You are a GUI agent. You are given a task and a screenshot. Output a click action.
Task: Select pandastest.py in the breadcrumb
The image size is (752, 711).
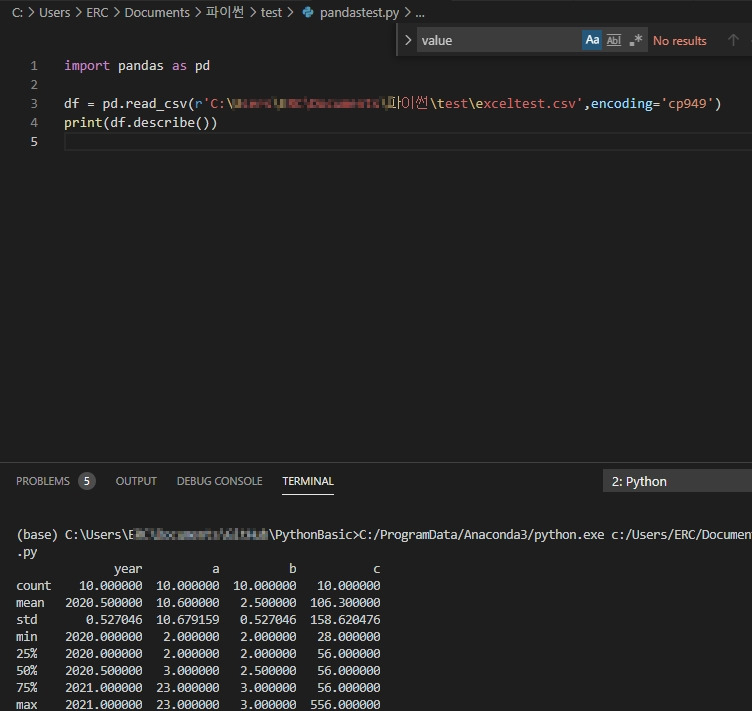click(359, 12)
